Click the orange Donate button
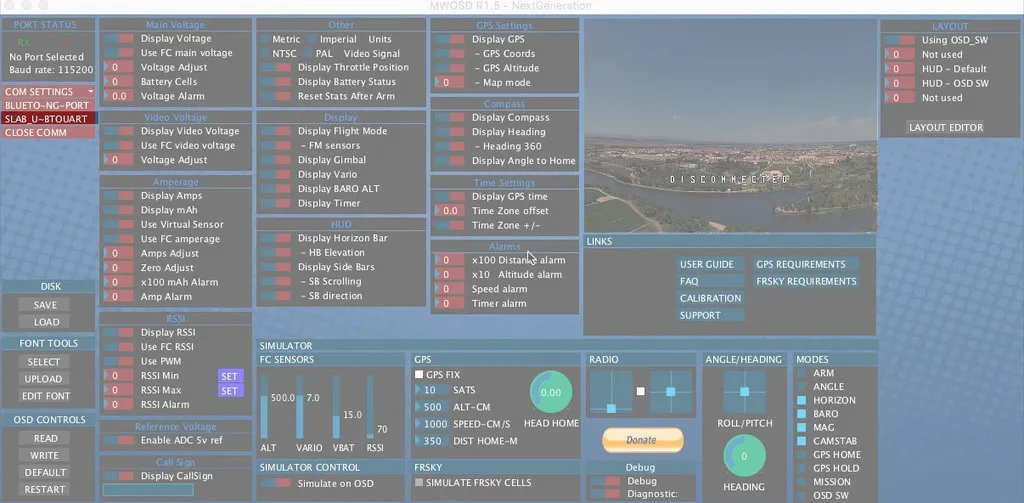The image size is (1024, 503). [642, 440]
